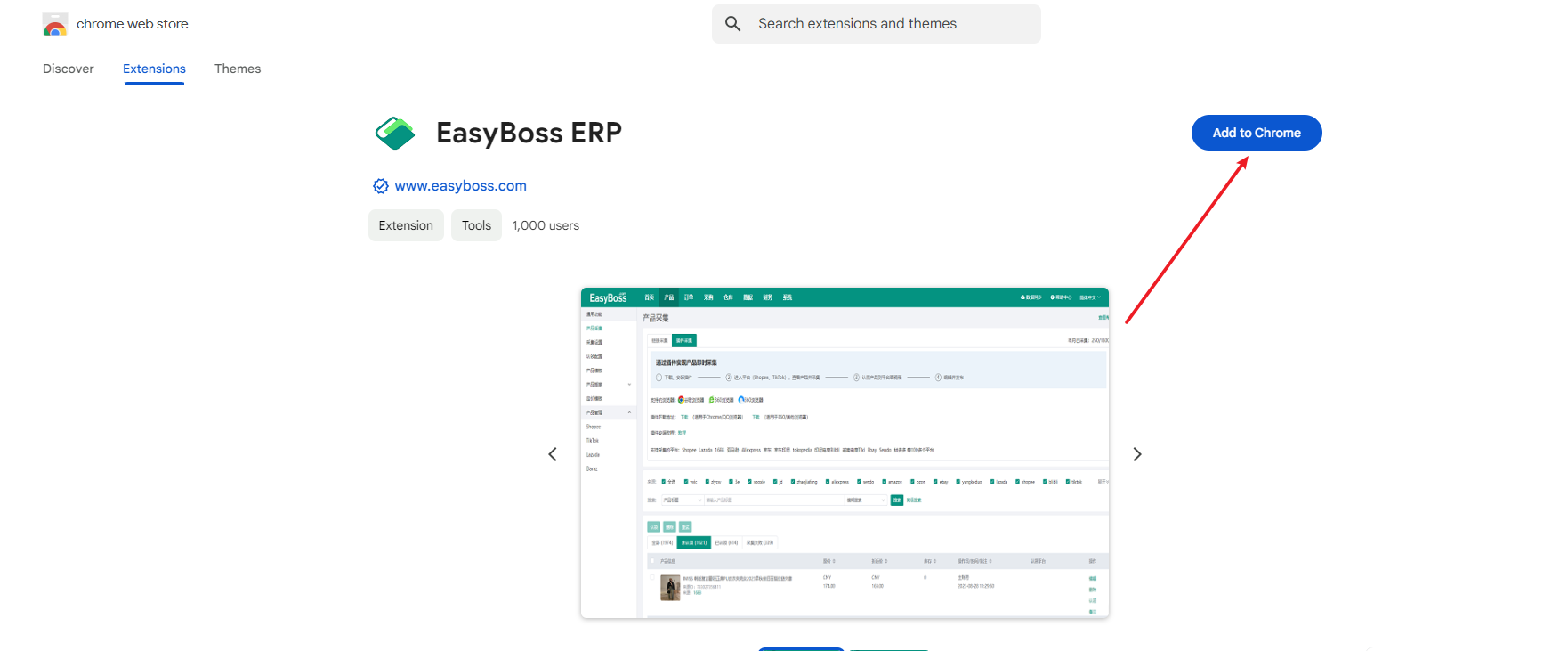Click the "1,000 users" count text
This screenshot has height=651, width=1568.
(546, 225)
